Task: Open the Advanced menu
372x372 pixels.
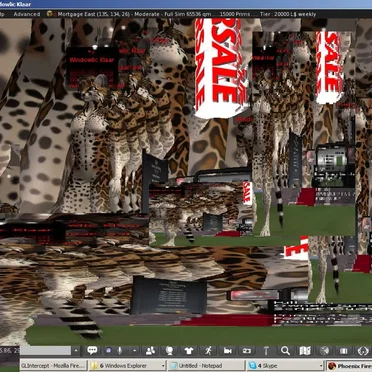Action: (x=27, y=14)
